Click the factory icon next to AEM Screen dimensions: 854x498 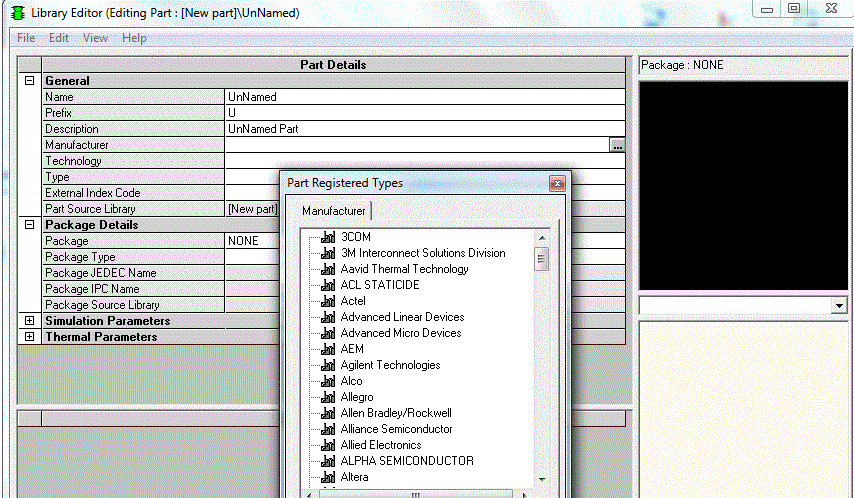point(328,349)
